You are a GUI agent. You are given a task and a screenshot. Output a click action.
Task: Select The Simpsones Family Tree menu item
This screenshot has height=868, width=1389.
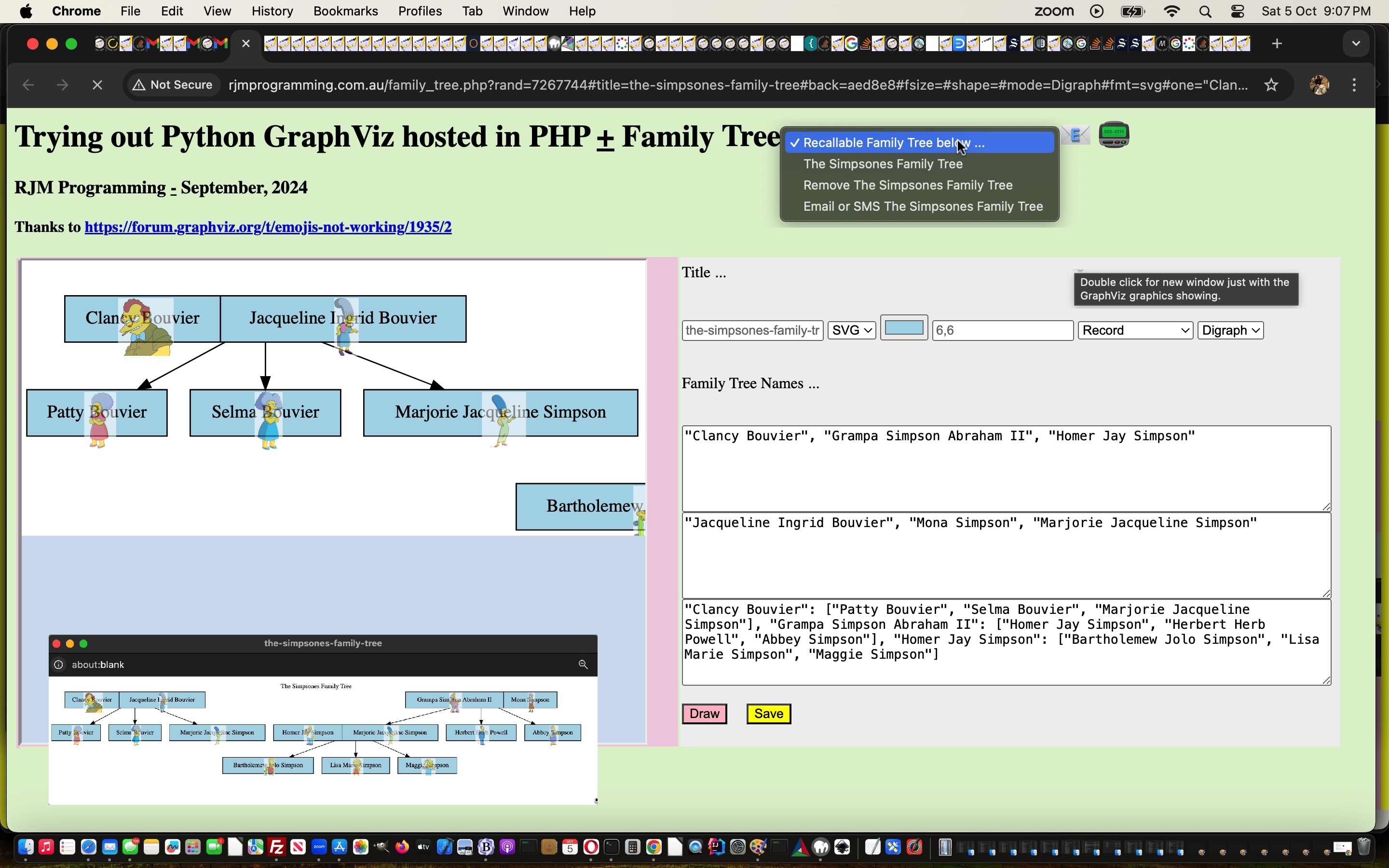[x=882, y=163]
